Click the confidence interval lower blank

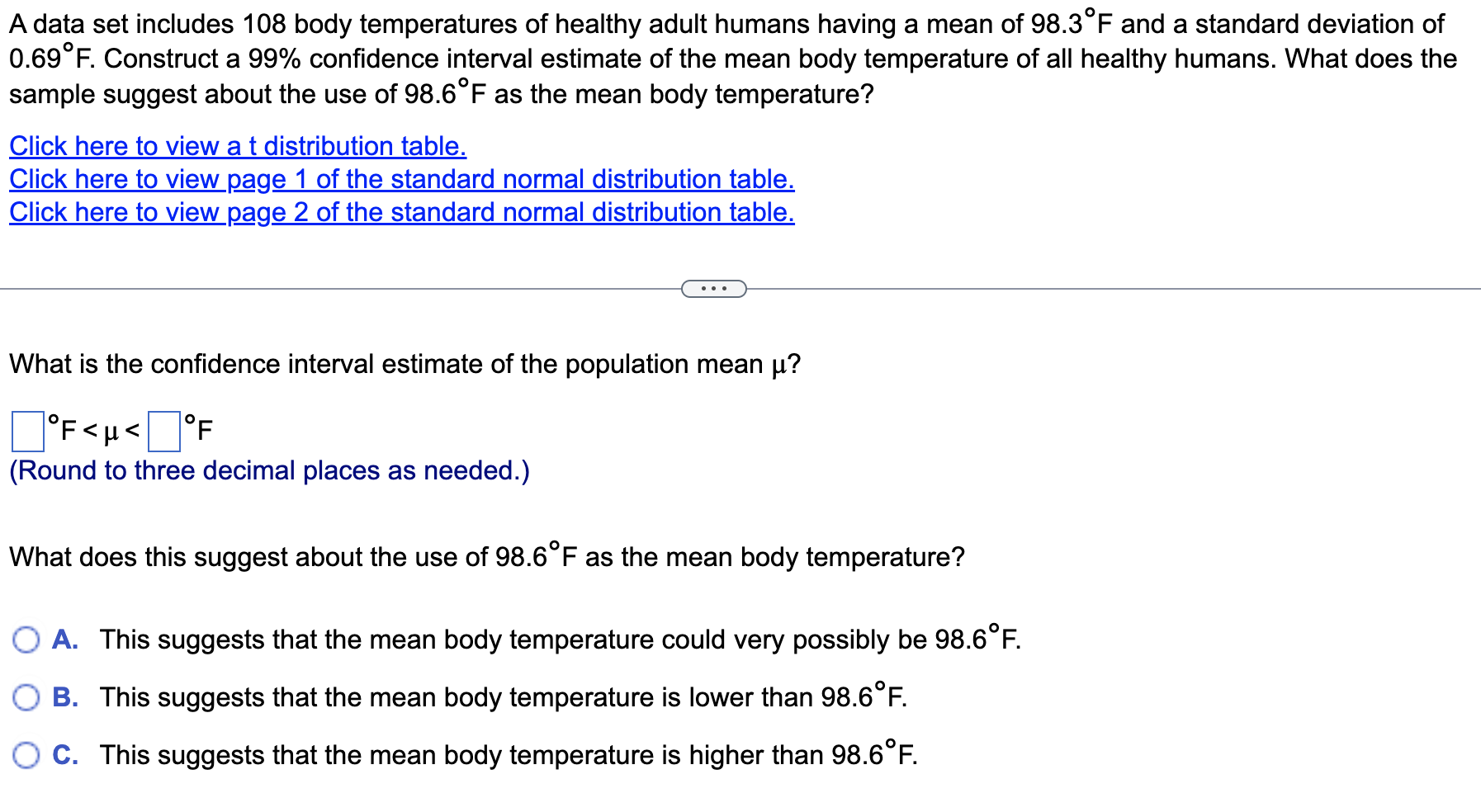pyautogui.click(x=27, y=430)
